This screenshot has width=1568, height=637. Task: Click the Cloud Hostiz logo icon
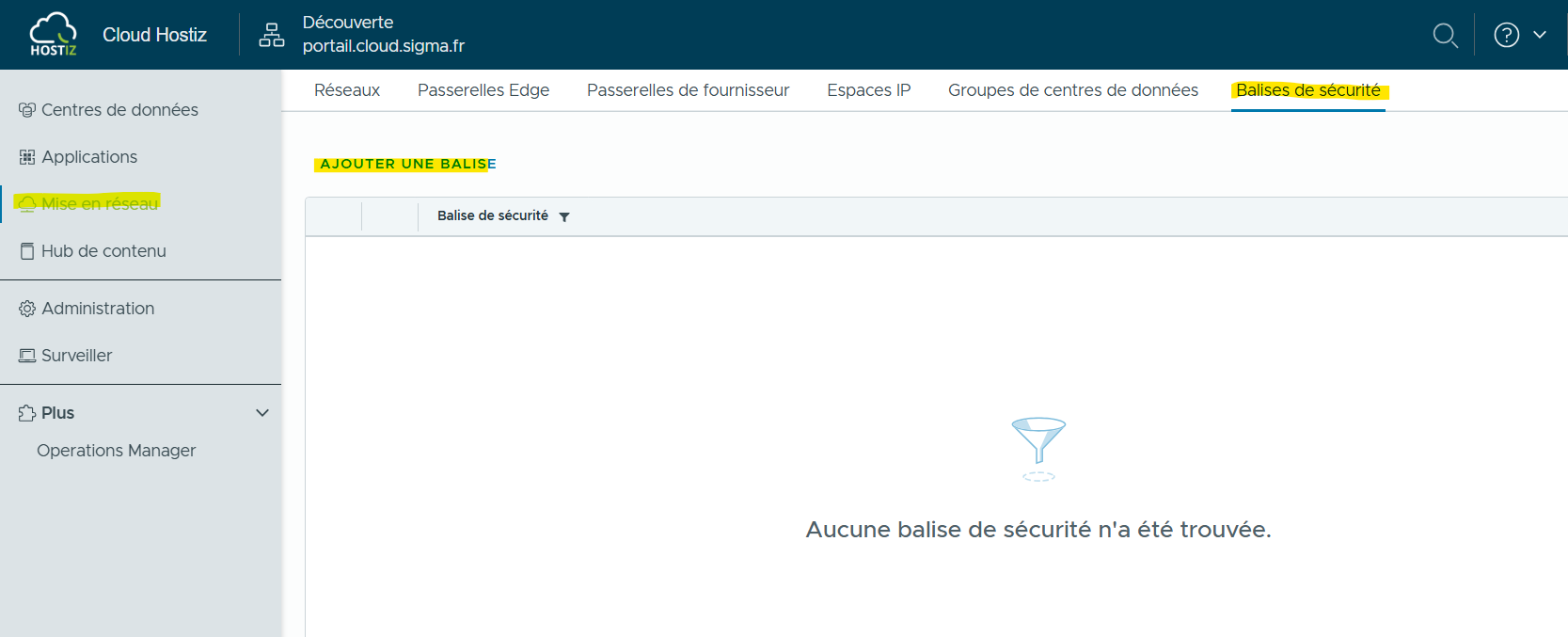[53, 35]
